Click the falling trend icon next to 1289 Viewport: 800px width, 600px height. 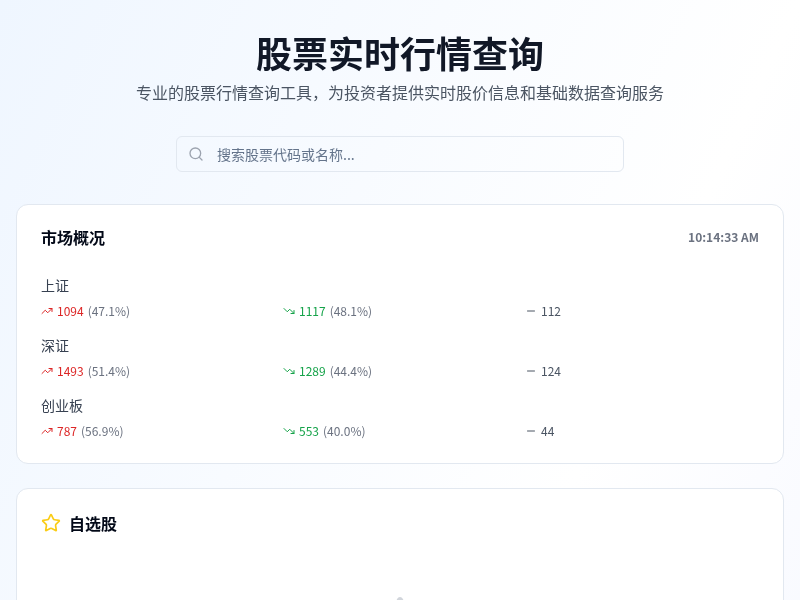(289, 371)
